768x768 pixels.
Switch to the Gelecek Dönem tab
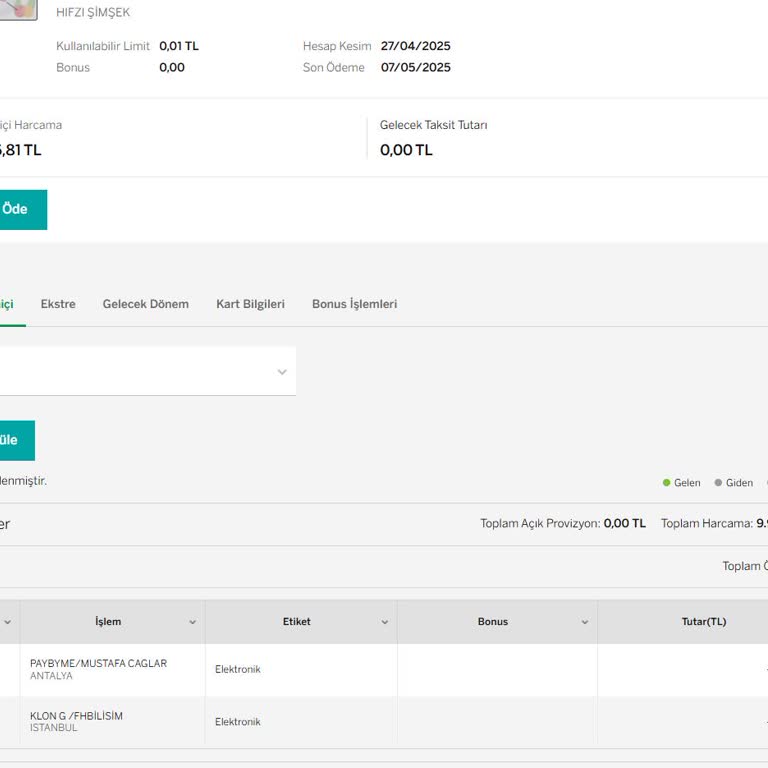click(145, 304)
